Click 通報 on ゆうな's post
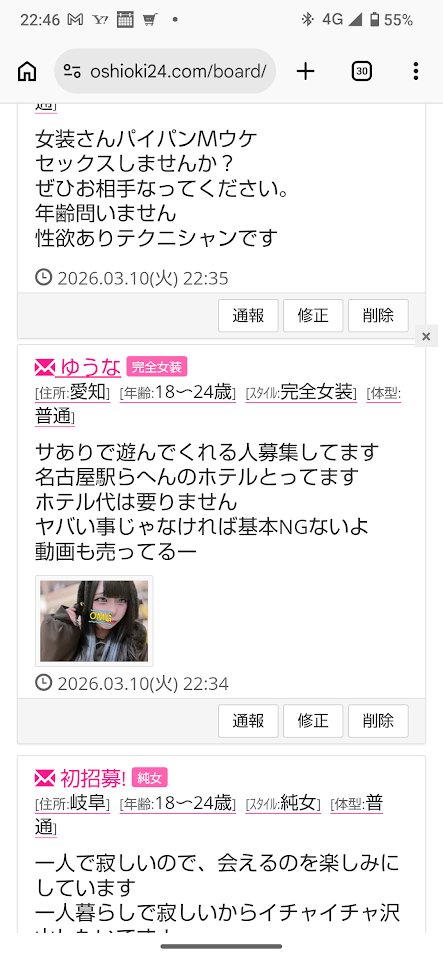 click(248, 721)
